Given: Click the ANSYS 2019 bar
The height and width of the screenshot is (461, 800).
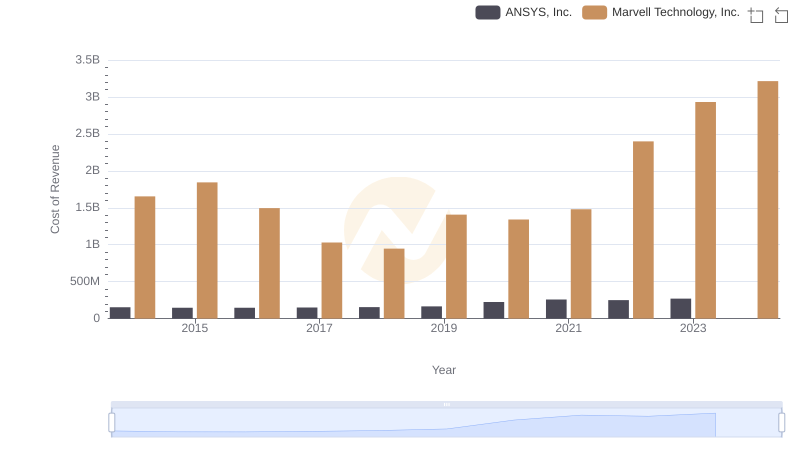Looking at the screenshot, I should tap(431, 312).
